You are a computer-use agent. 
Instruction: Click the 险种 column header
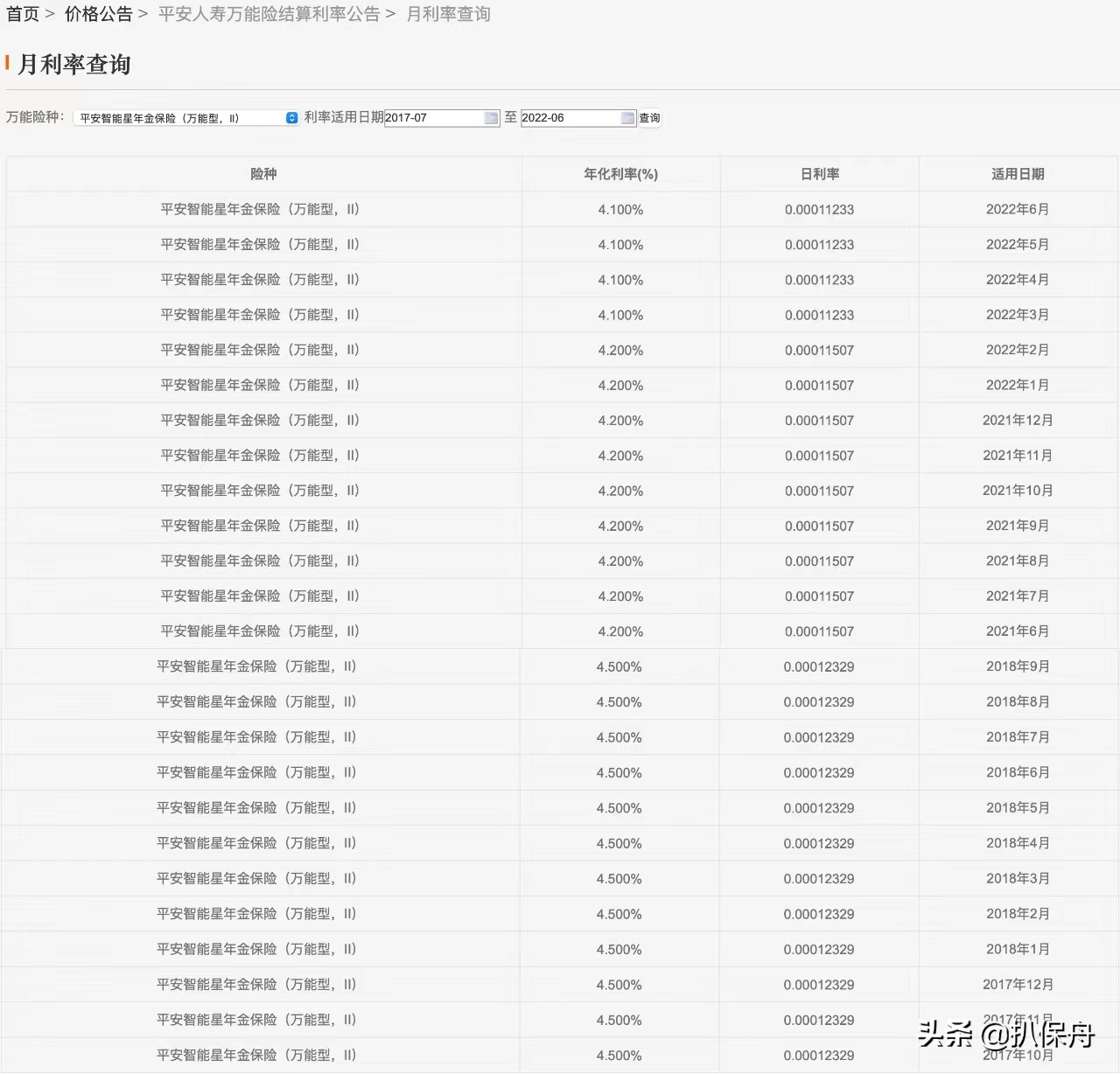[263, 173]
